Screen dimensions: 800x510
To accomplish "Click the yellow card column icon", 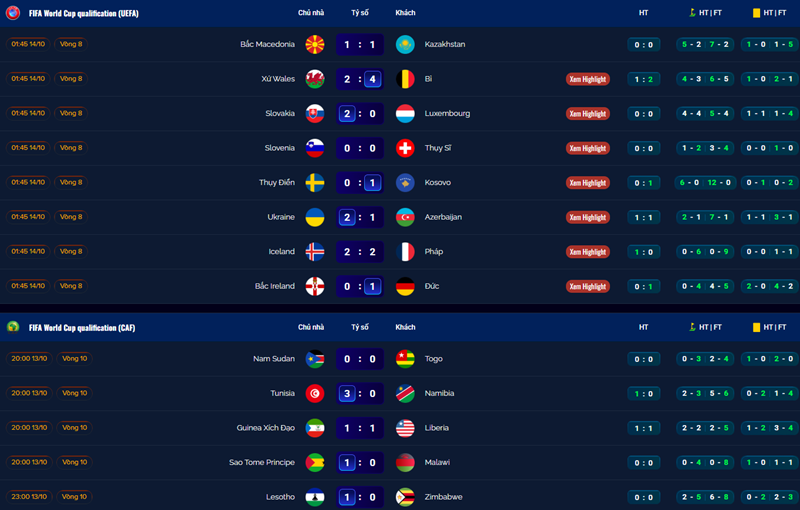I will [756, 13].
